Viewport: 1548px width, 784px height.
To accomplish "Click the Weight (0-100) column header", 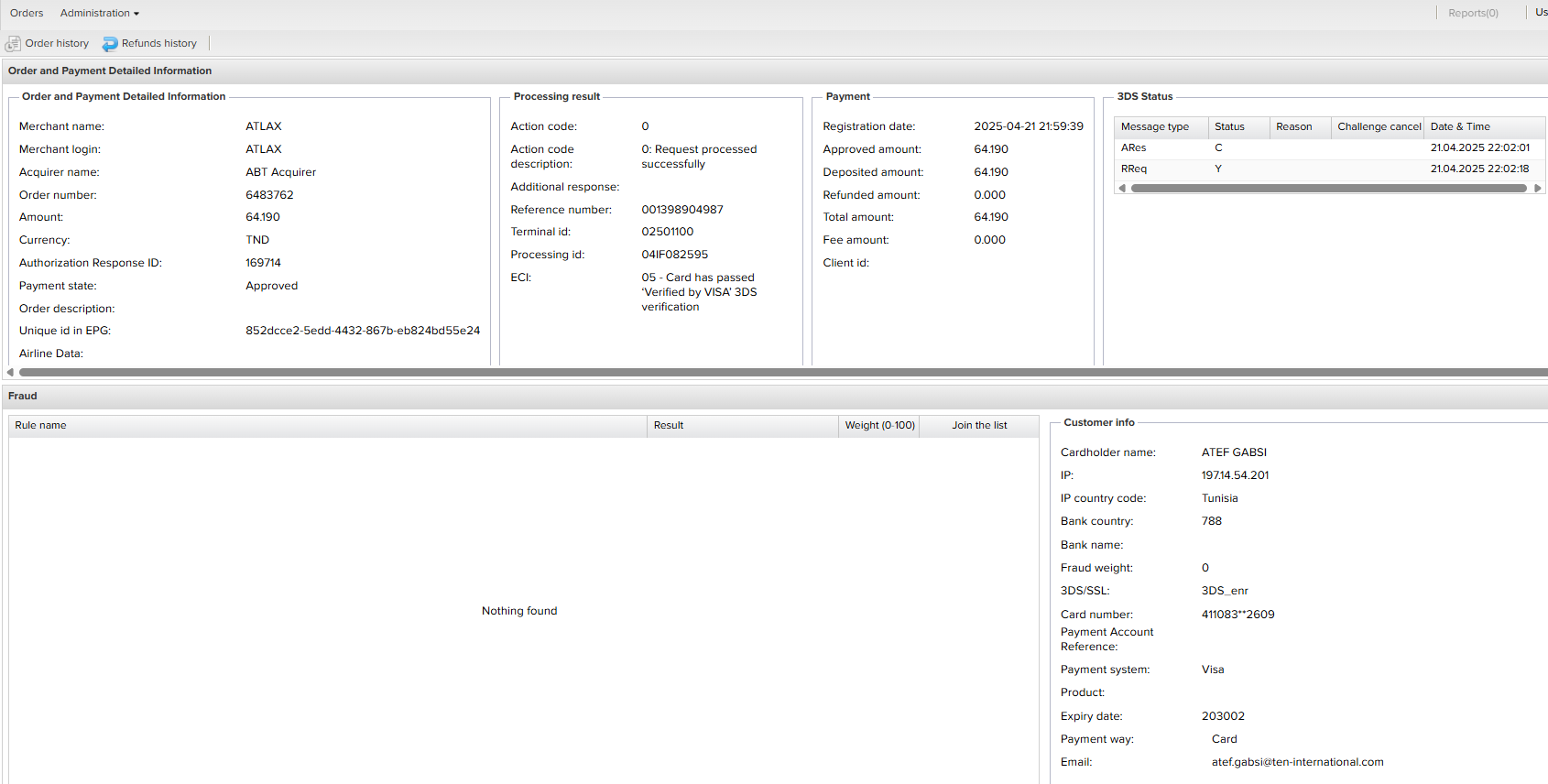I will 879,426.
